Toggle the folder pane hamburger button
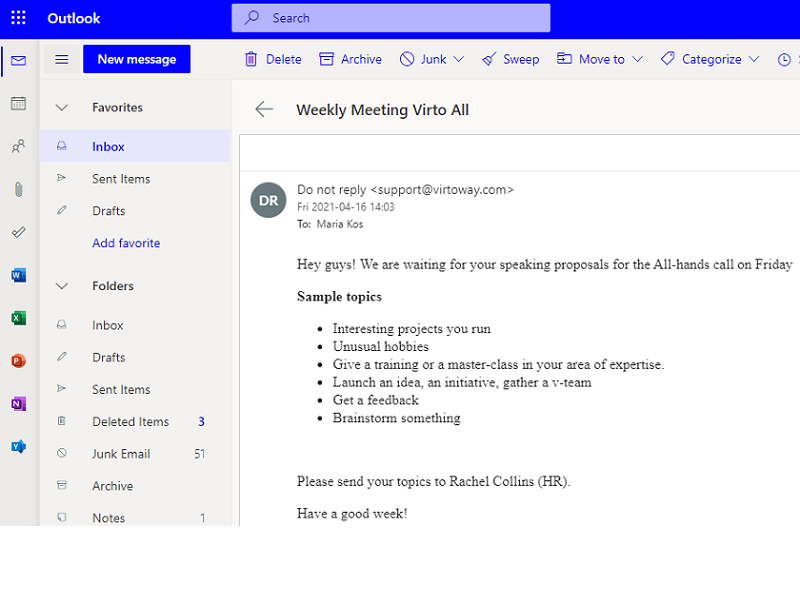 61,59
